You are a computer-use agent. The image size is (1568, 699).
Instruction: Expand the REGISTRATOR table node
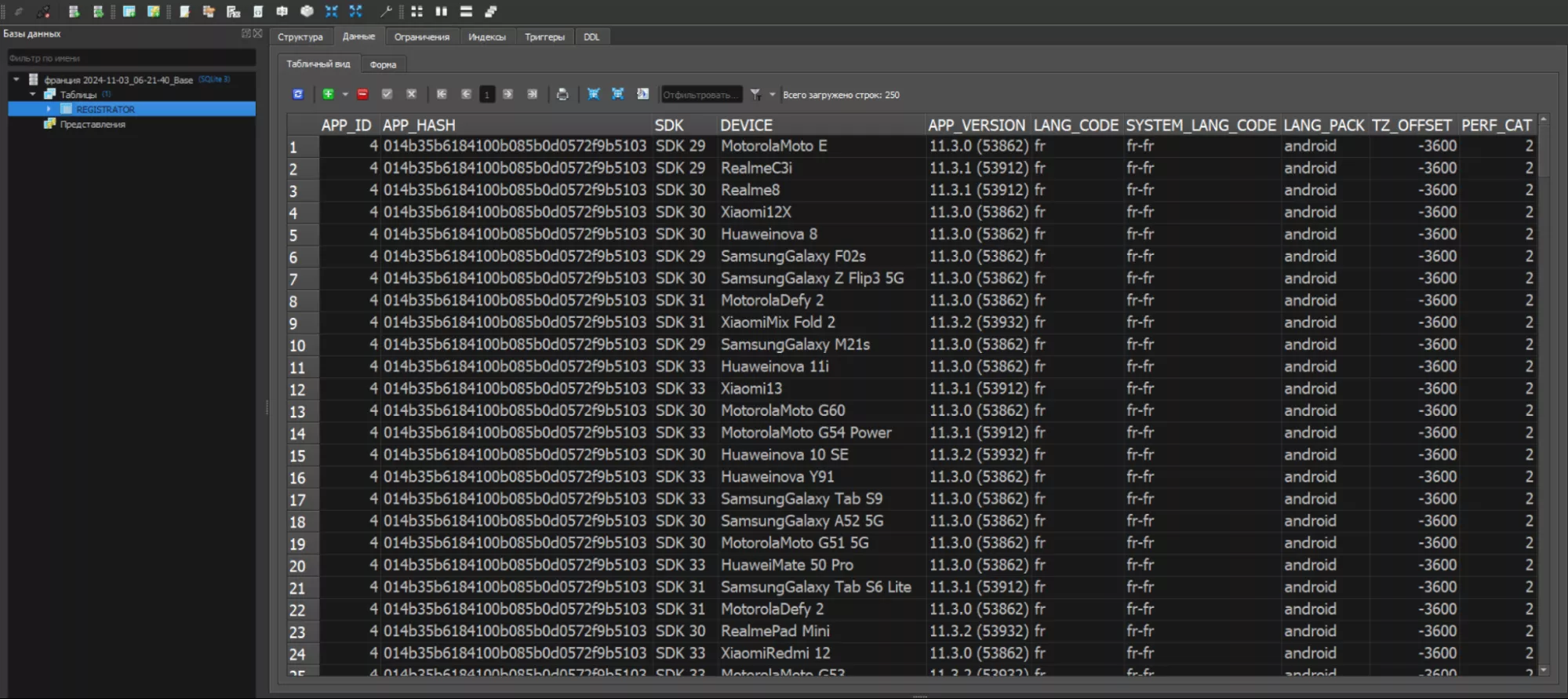pyautogui.click(x=49, y=109)
